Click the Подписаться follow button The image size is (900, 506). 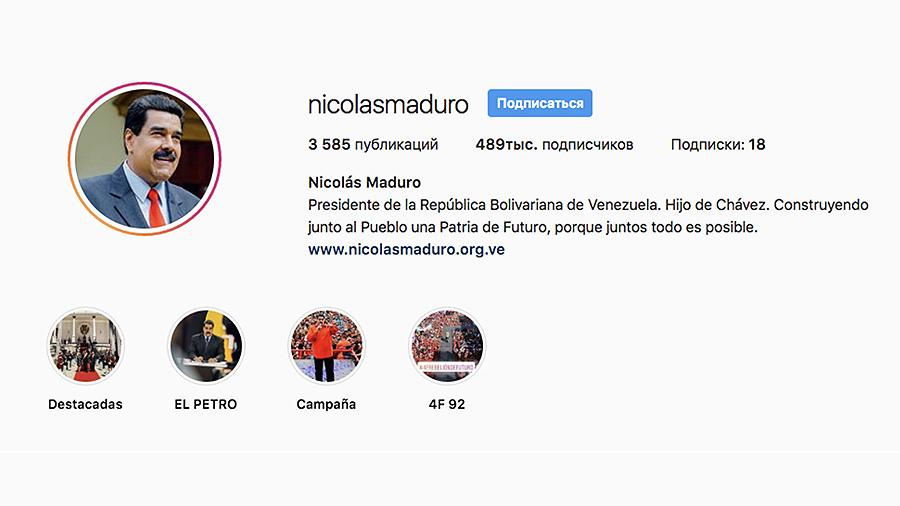coord(540,103)
